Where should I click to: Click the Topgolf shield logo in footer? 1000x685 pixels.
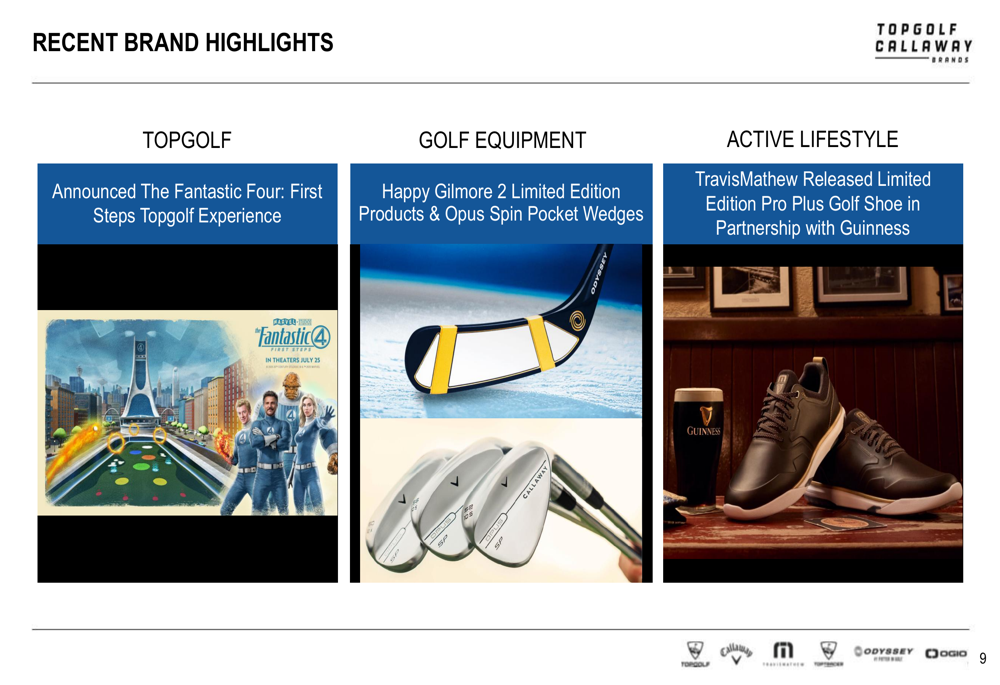tap(695, 654)
